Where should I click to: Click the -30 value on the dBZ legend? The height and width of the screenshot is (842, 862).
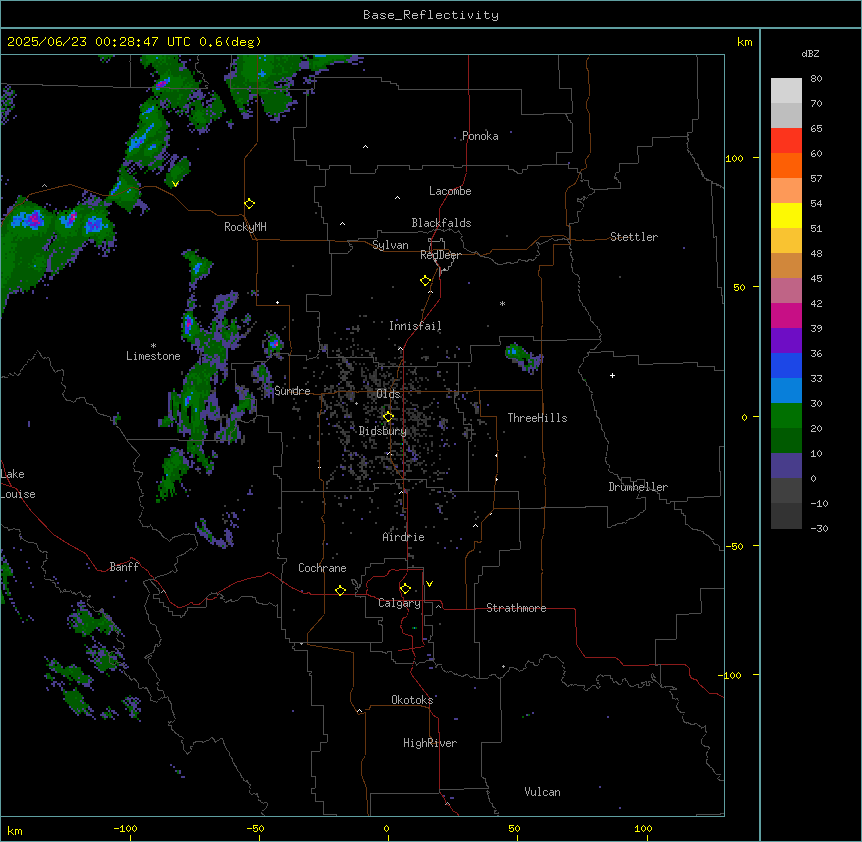tap(819, 528)
